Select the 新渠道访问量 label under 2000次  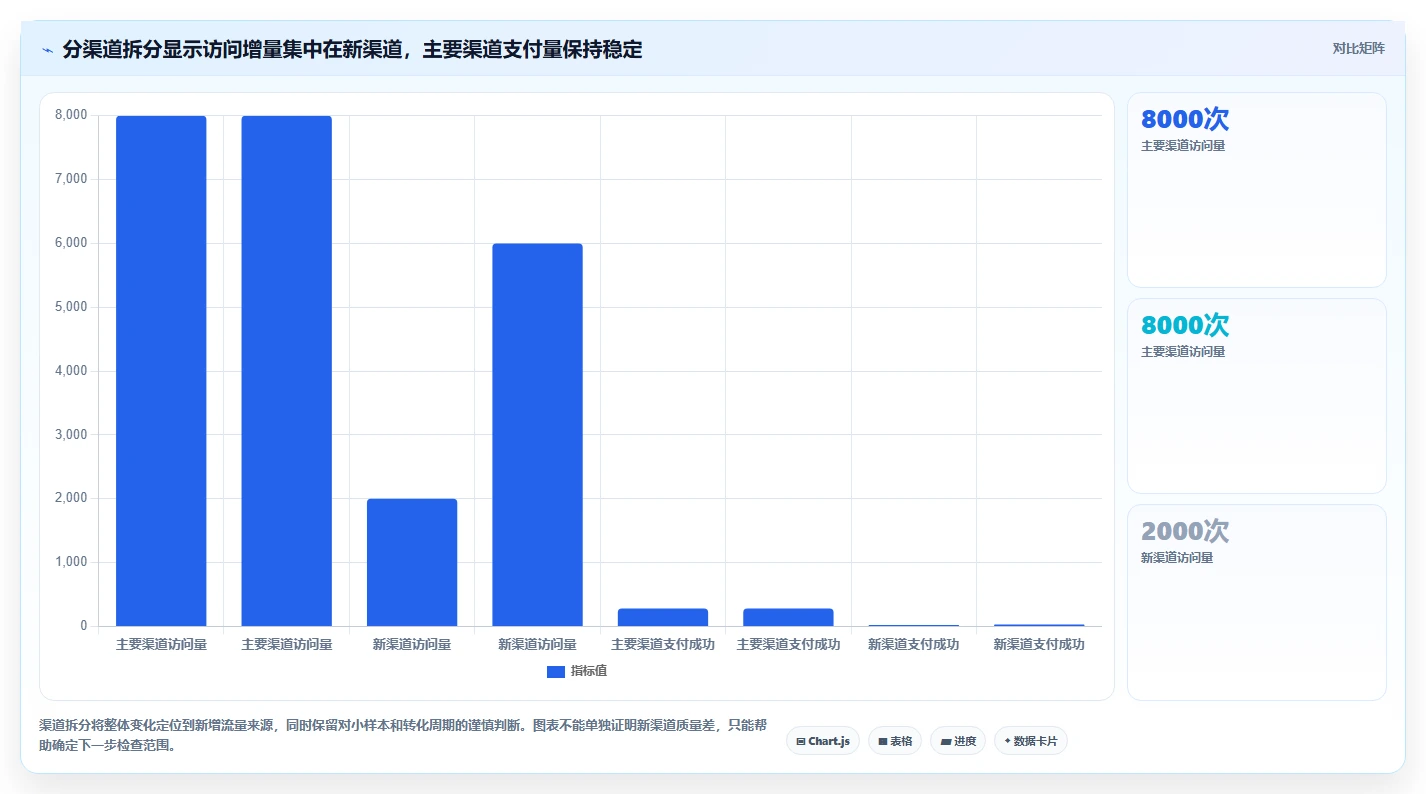pyautogui.click(x=1177, y=558)
